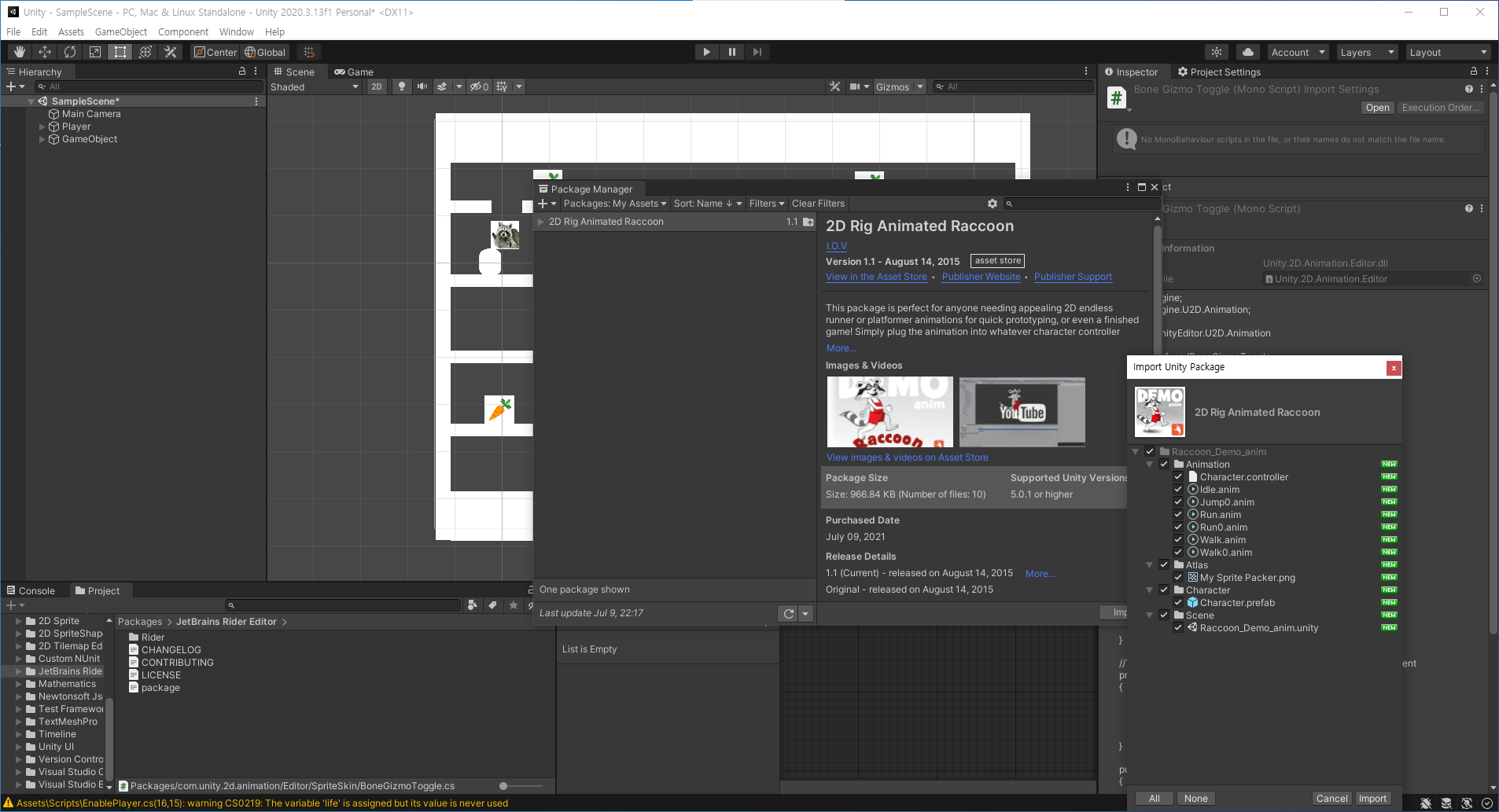The height and width of the screenshot is (812, 1499).
Task: Open Scene component tools wrench icon
Action: [x=835, y=86]
